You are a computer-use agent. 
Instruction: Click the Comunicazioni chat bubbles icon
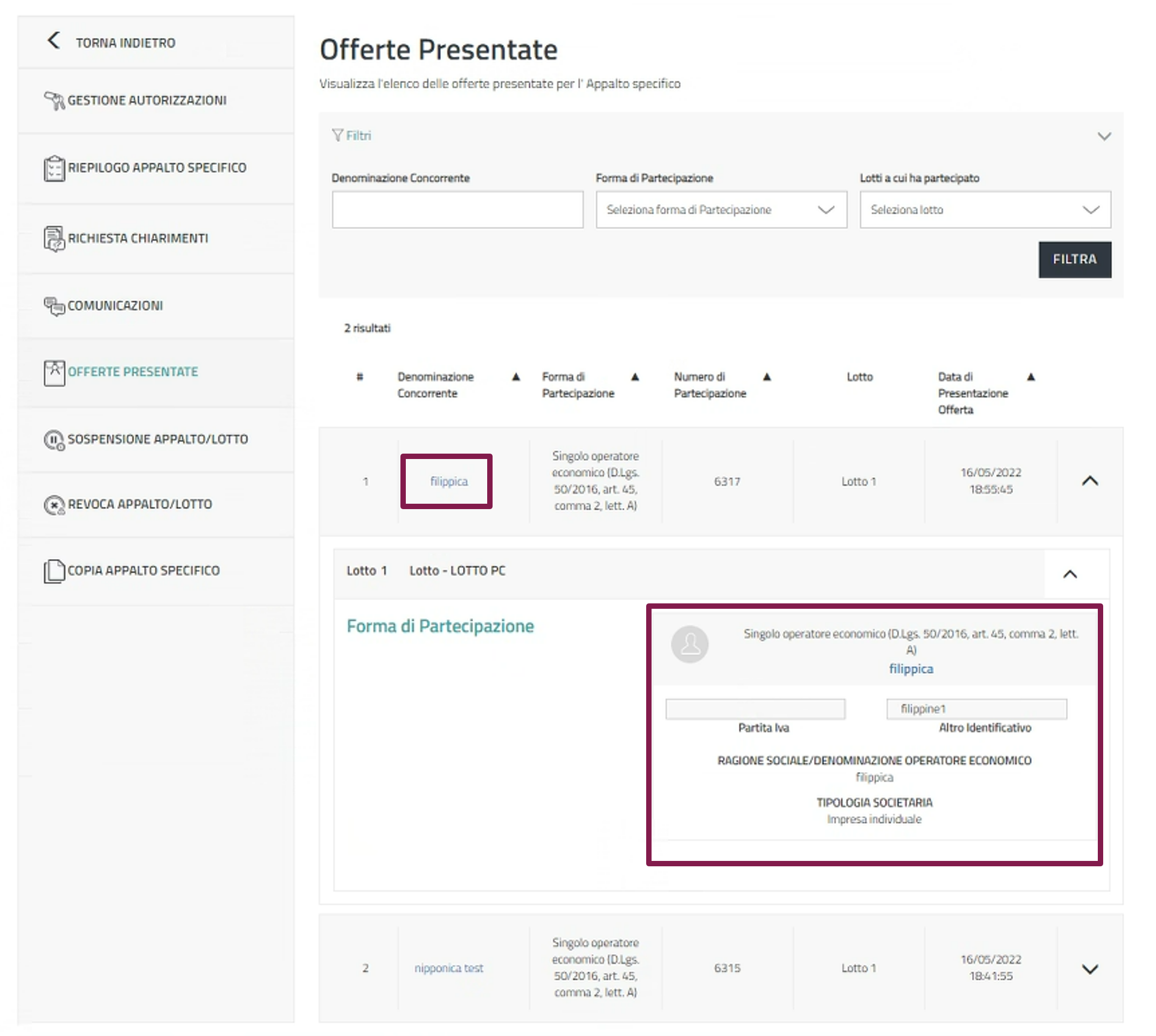tap(54, 305)
